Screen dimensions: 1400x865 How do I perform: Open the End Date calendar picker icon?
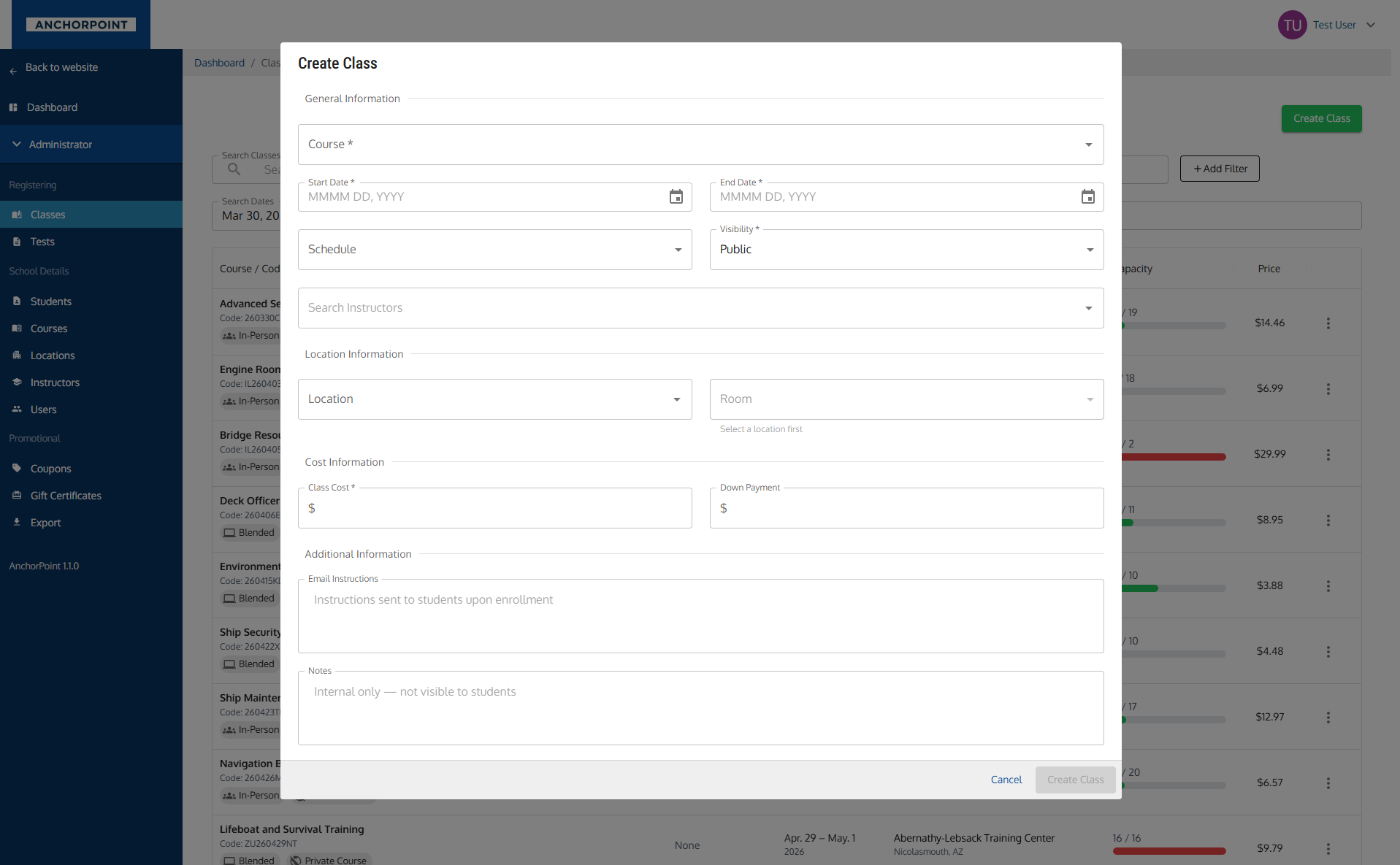[x=1087, y=197]
